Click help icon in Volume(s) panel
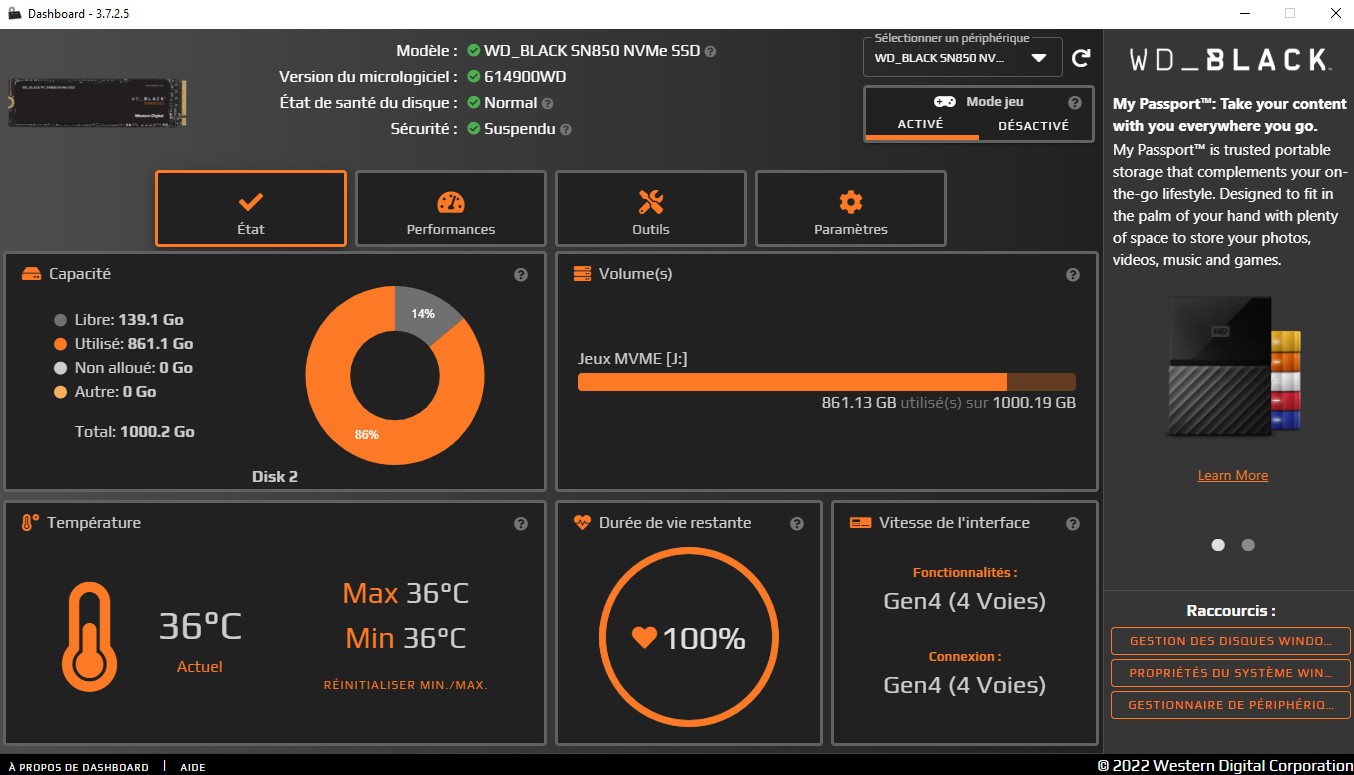The image size is (1354, 775). click(x=1073, y=275)
